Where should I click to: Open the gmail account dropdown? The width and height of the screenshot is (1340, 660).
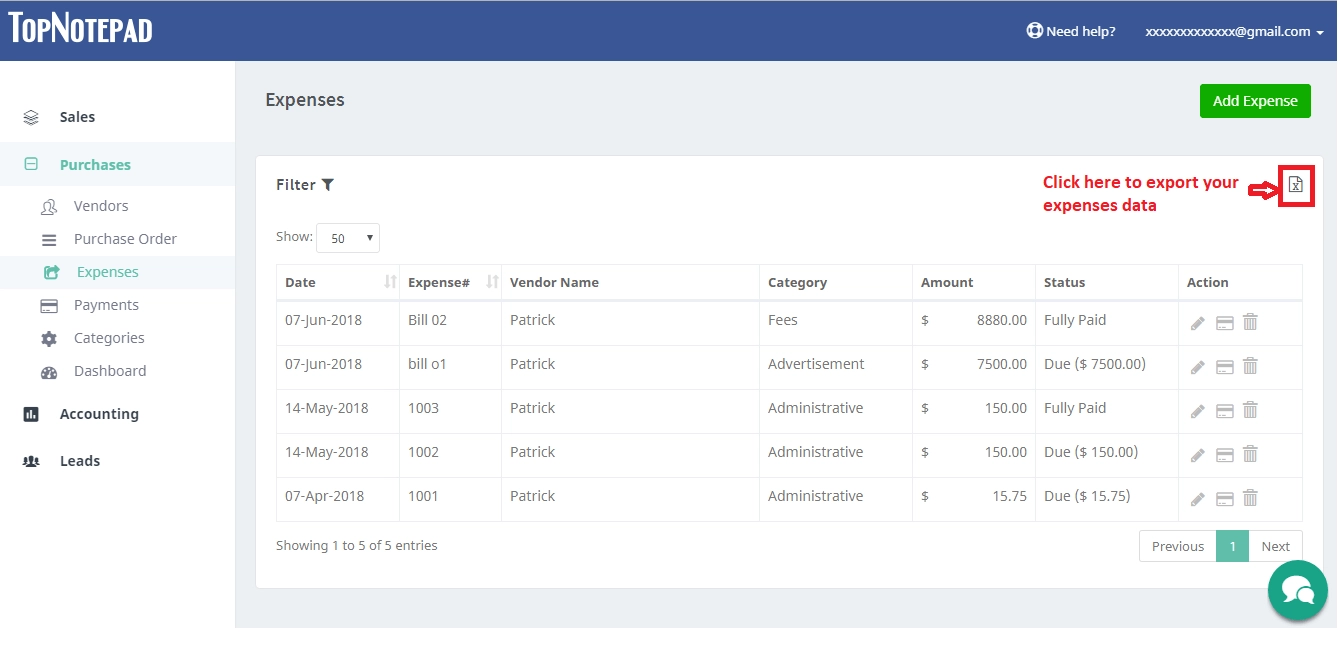(1234, 31)
